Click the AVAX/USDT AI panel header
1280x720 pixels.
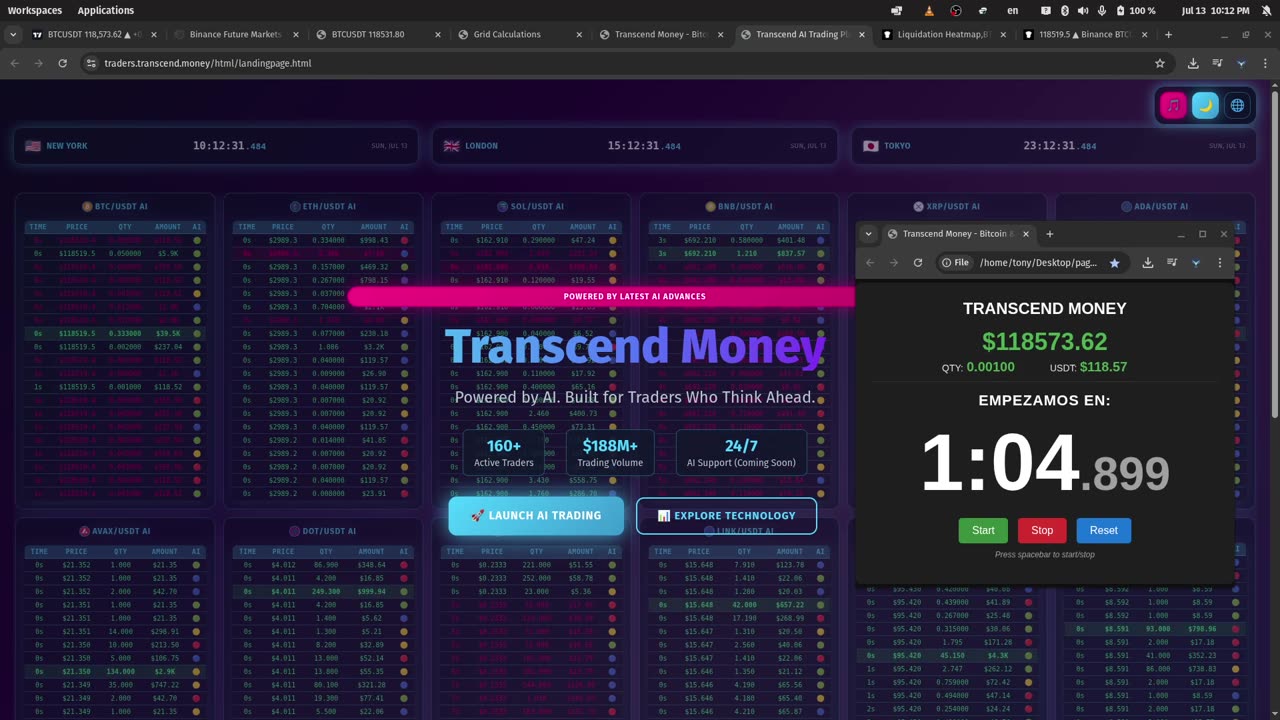click(114, 531)
